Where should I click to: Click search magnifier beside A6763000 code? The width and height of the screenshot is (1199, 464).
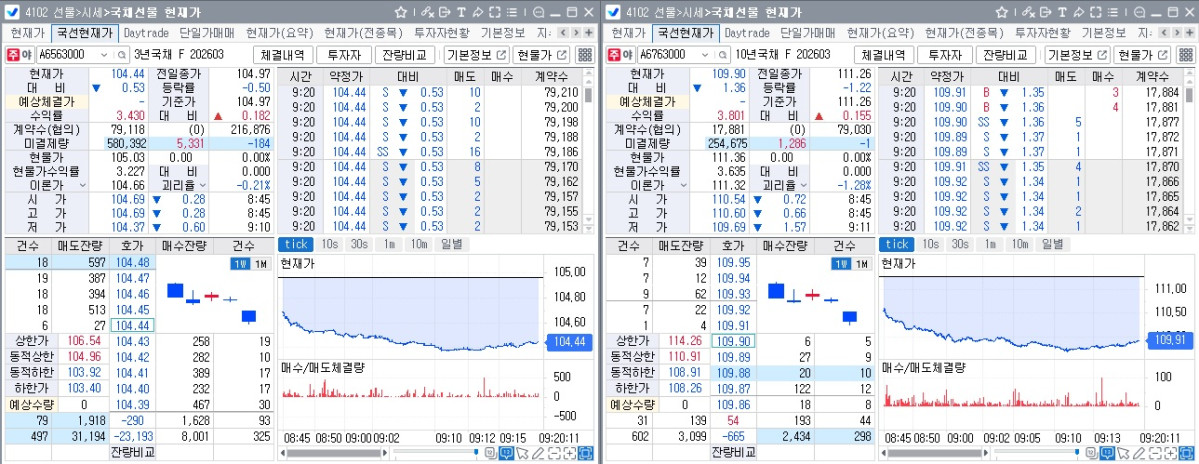(722, 55)
